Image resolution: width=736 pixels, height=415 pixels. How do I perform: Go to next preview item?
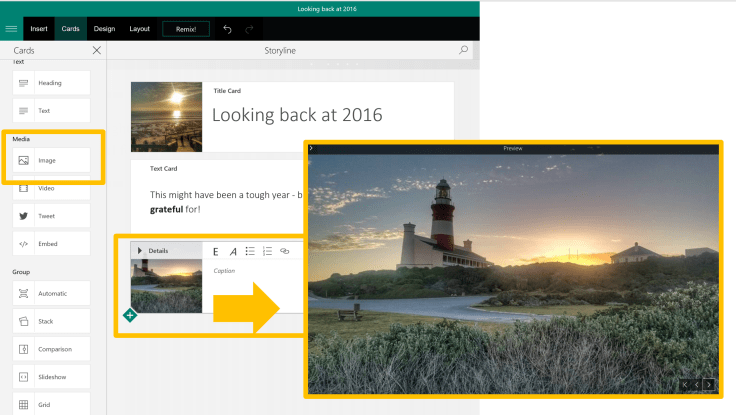pyautogui.click(x=709, y=384)
